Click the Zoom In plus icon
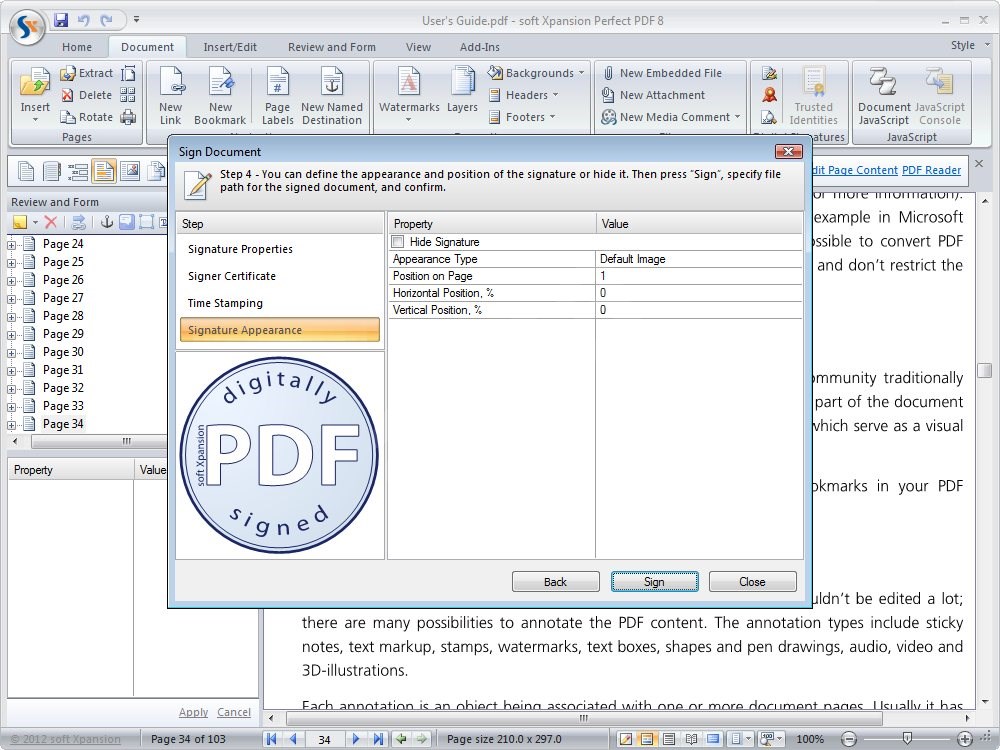This screenshot has width=1000, height=750. pyautogui.click(x=965, y=739)
